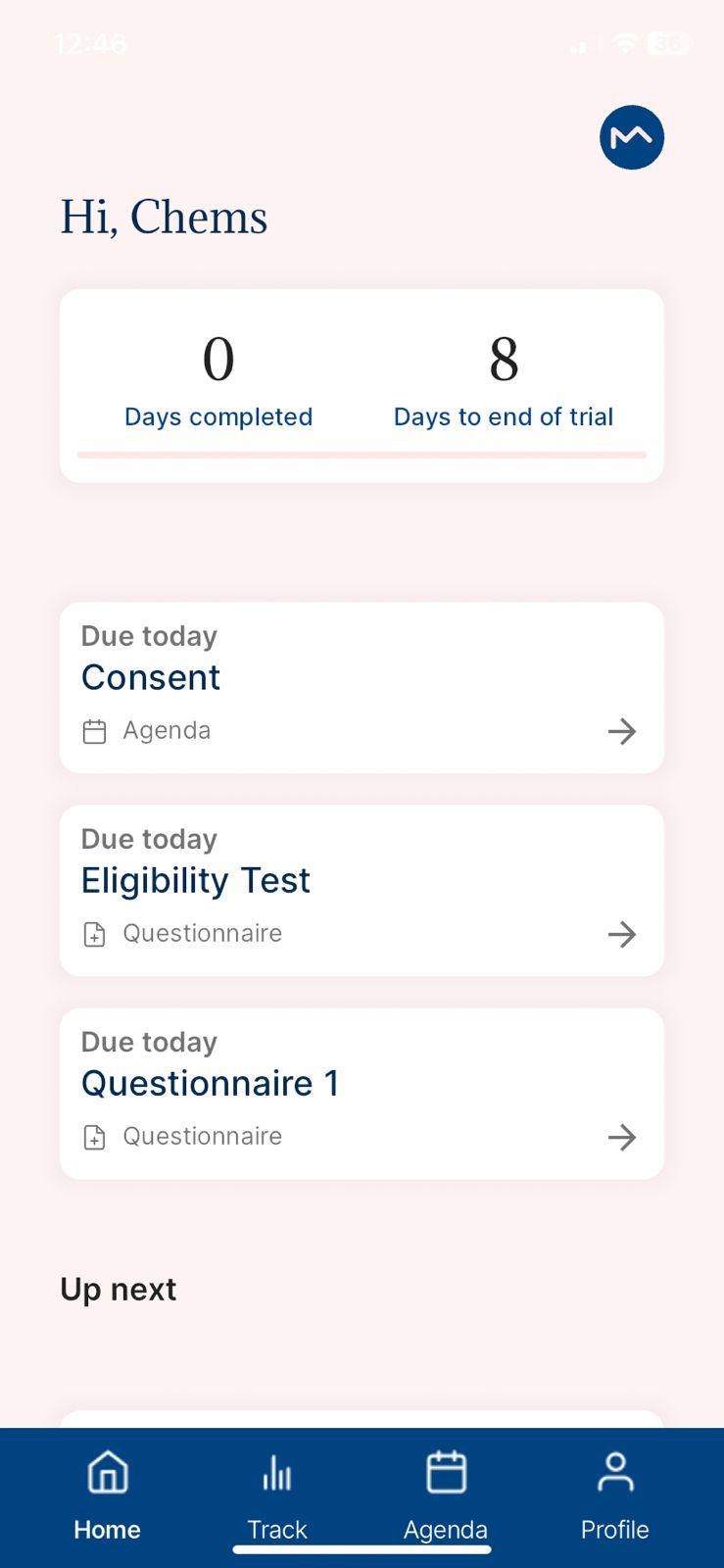Viewport: 724px width, 1568px height.
Task: Tap the Profile person icon
Action: [615, 1472]
